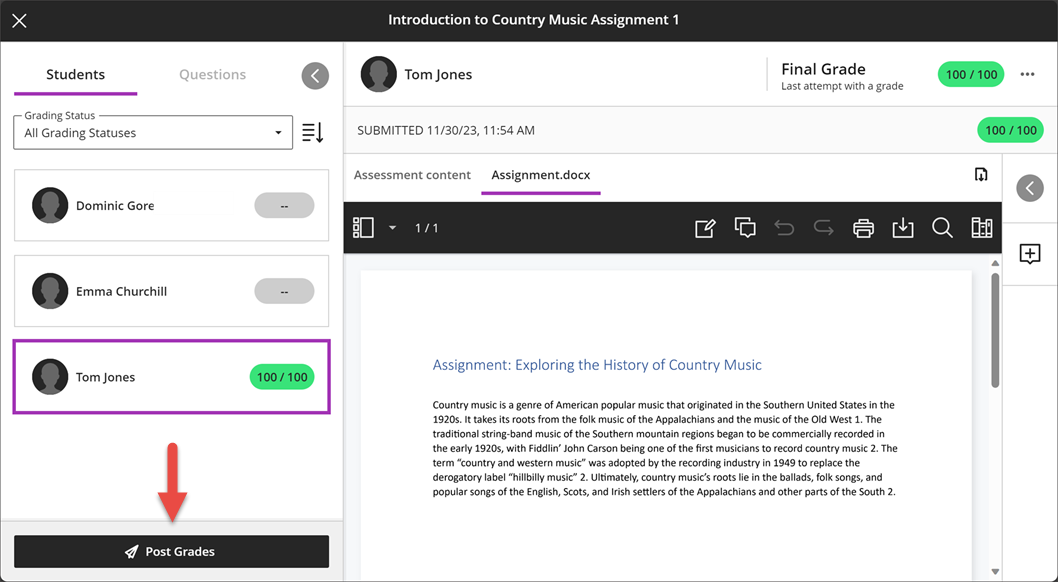The height and width of the screenshot is (582, 1058).
Task: Open the more options ellipsis menu
Action: tap(1028, 74)
